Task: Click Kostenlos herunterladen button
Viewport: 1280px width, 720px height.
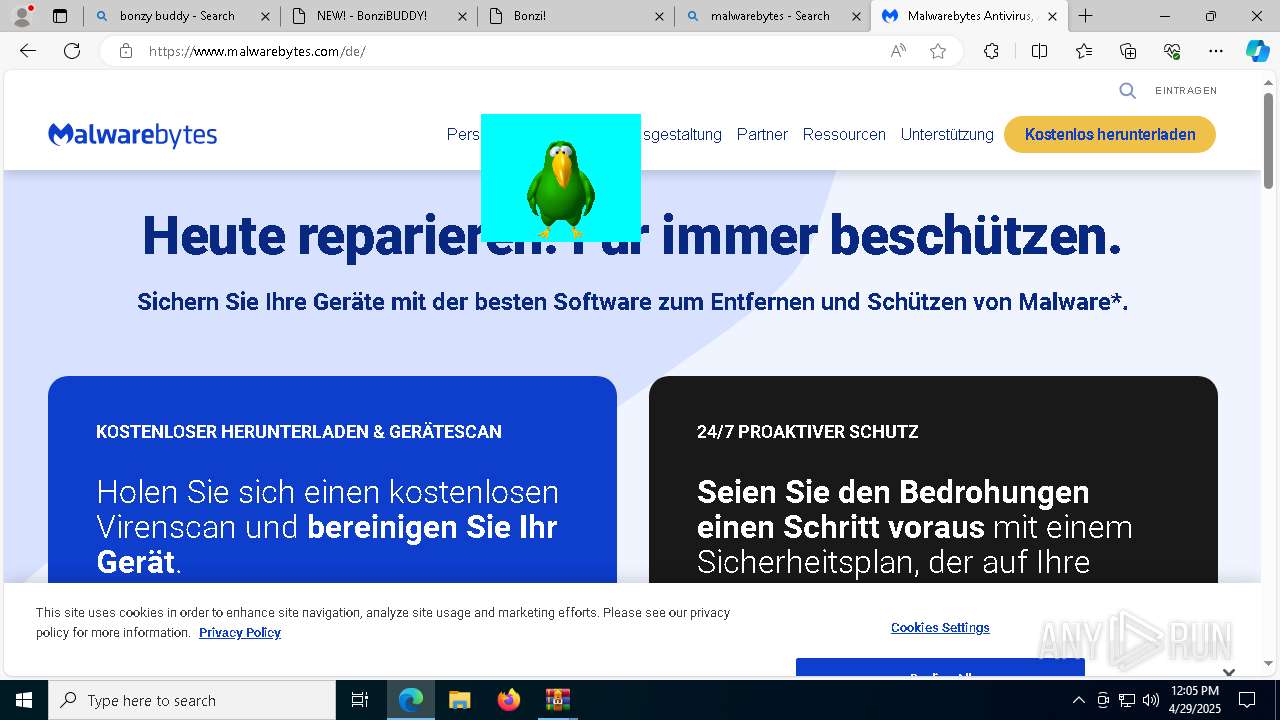Action: 1110,135
